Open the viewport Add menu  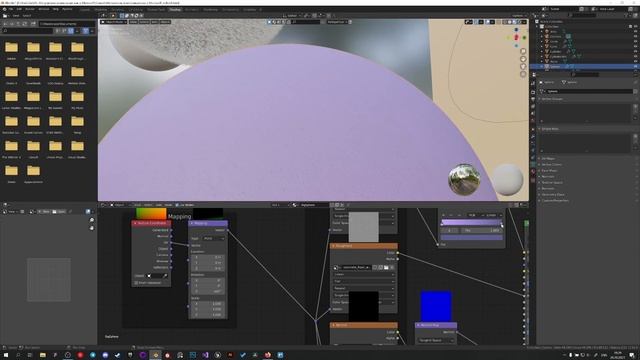pyautogui.click(x=154, y=22)
